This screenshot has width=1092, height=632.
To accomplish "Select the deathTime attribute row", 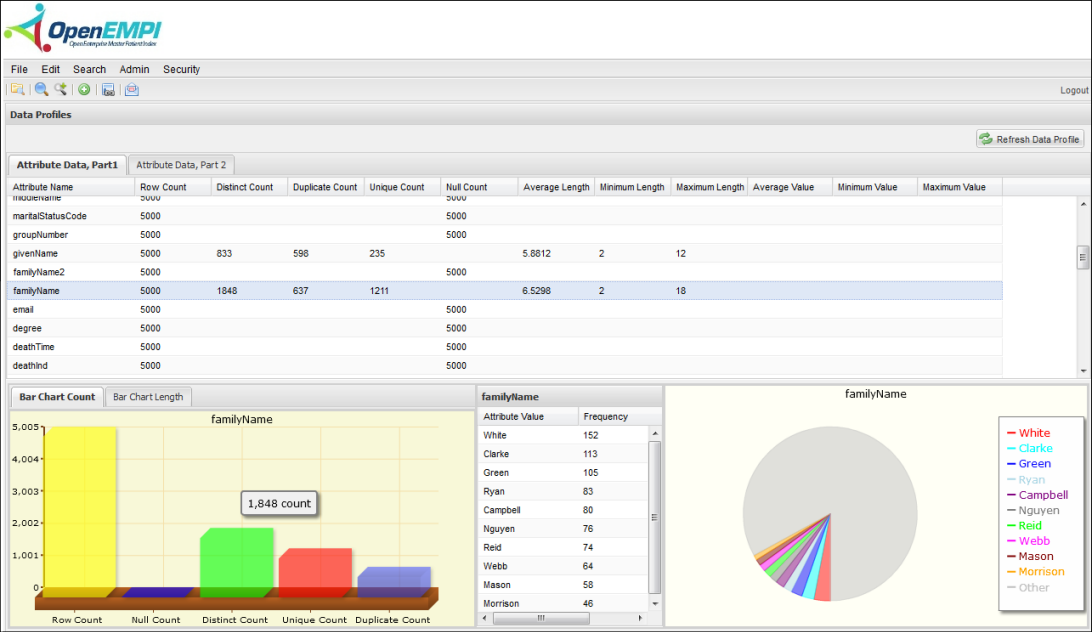I will (x=505, y=347).
